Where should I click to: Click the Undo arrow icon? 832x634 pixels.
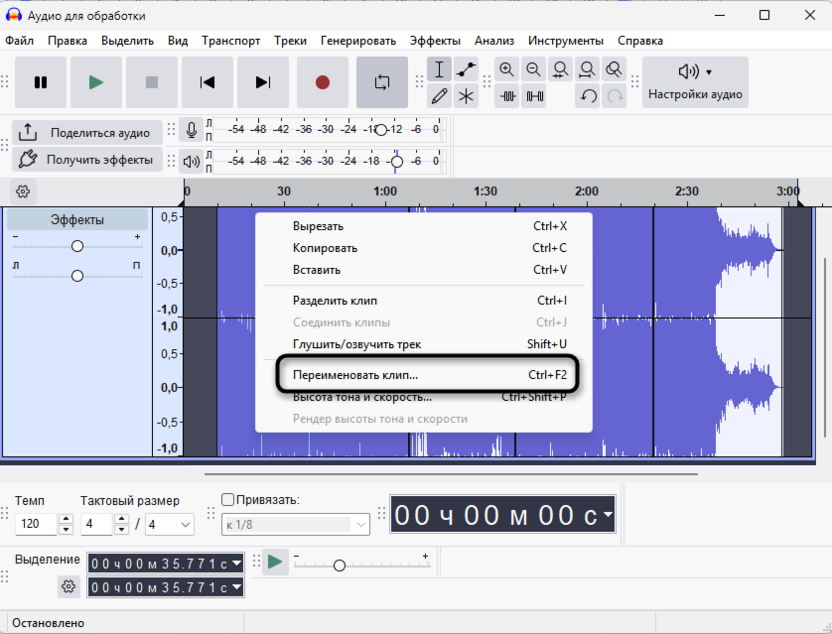(x=588, y=96)
